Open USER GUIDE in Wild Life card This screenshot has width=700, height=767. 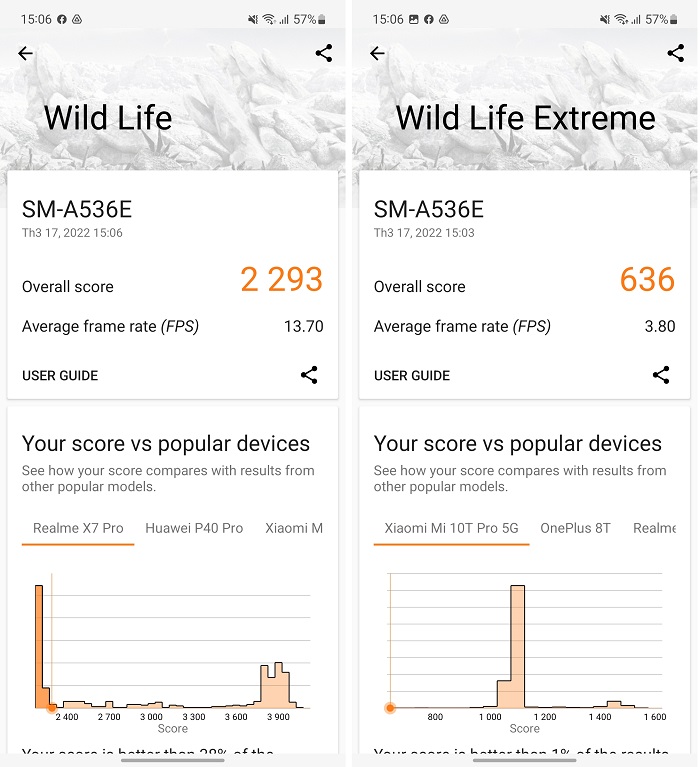point(60,376)
